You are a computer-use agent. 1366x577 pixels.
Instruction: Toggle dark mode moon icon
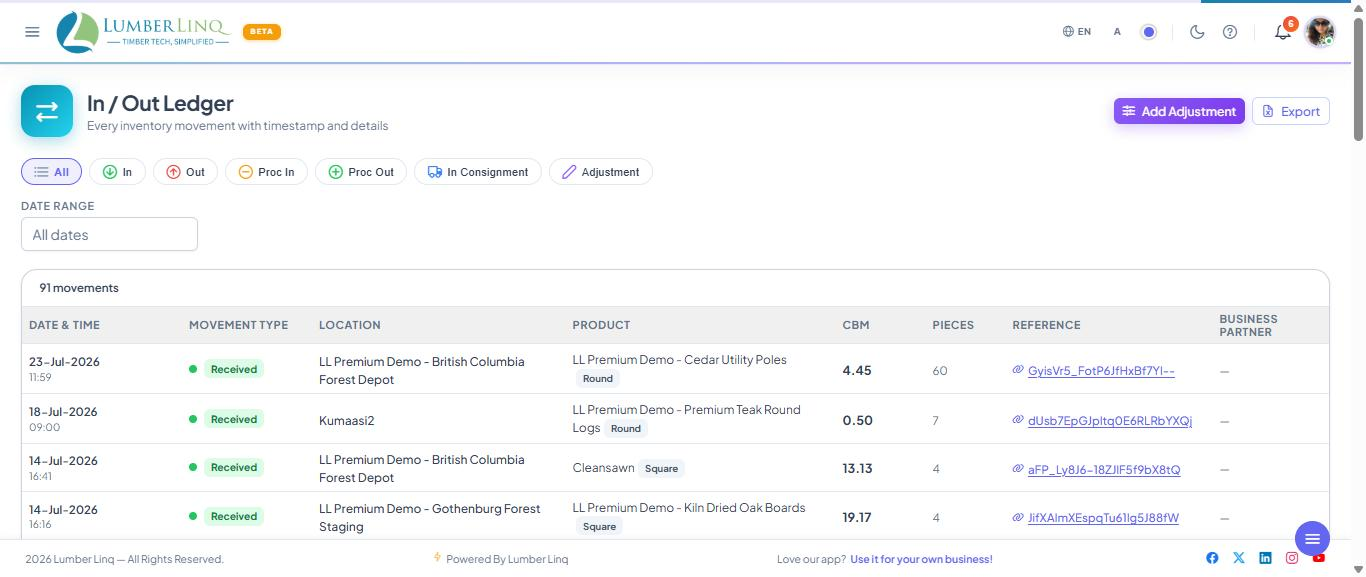coord(1197,32)
